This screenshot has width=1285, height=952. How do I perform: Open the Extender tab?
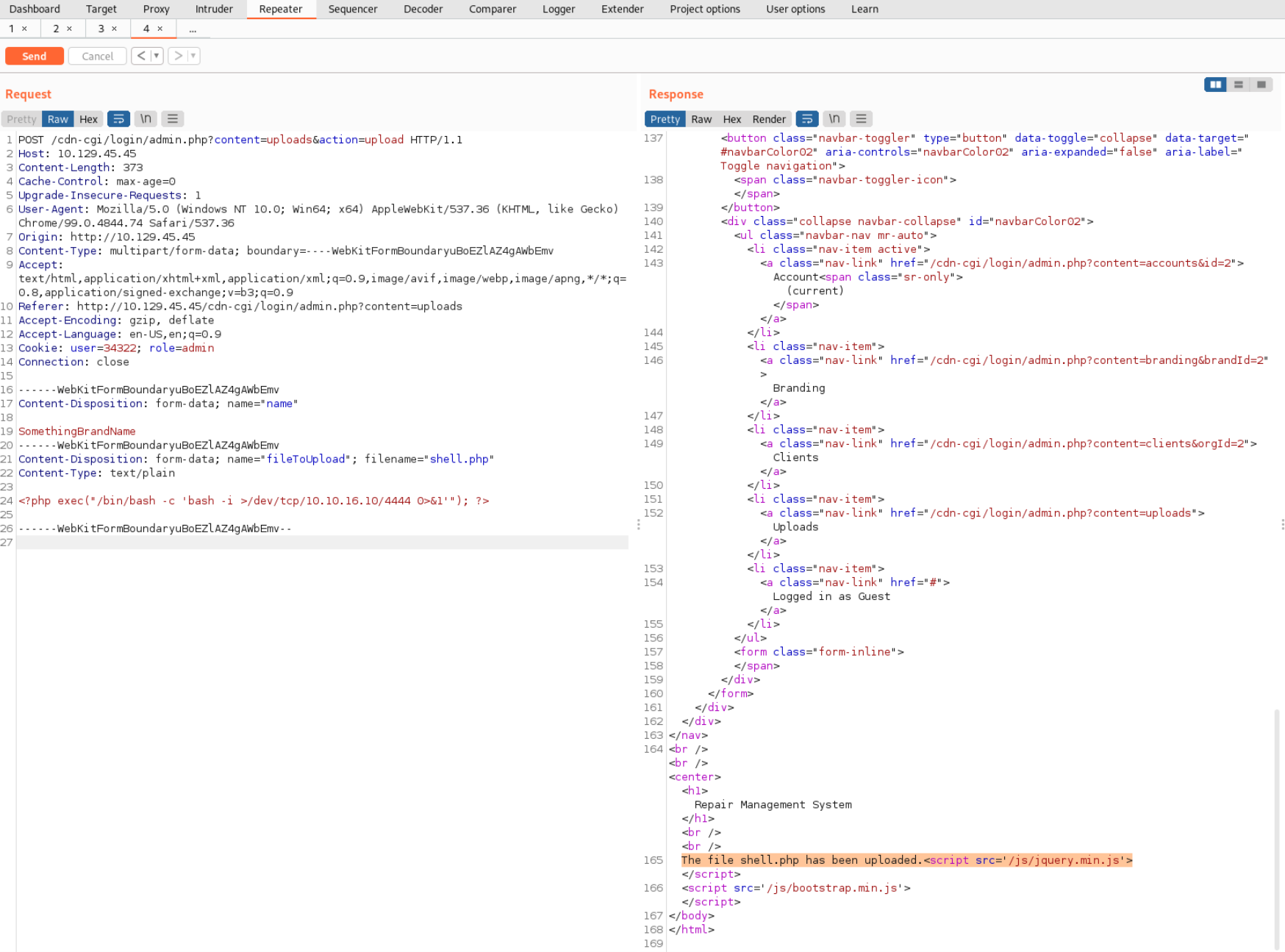pyautogui.click(x=623, y=9)
